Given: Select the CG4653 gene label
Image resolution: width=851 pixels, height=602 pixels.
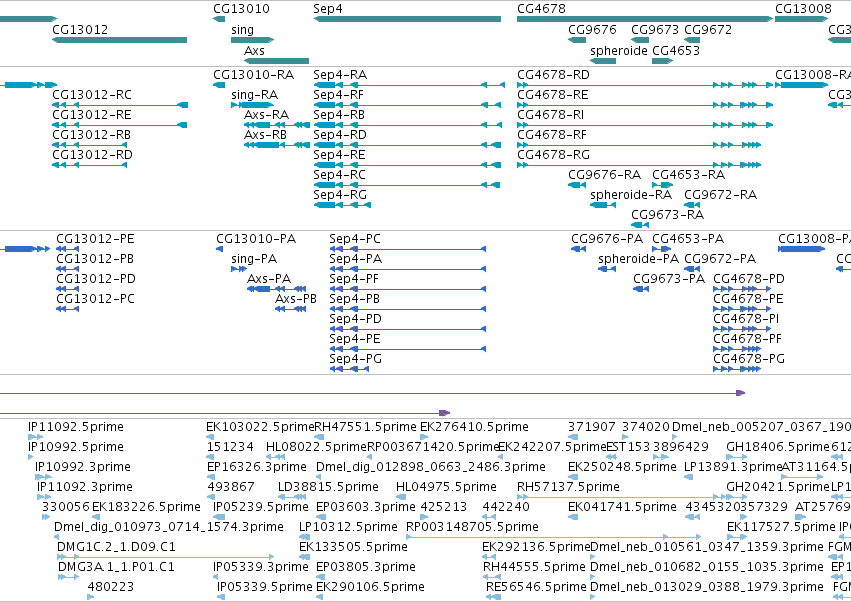Looking at the screenshot, I should pyautogui.click(x=676, y=50).
